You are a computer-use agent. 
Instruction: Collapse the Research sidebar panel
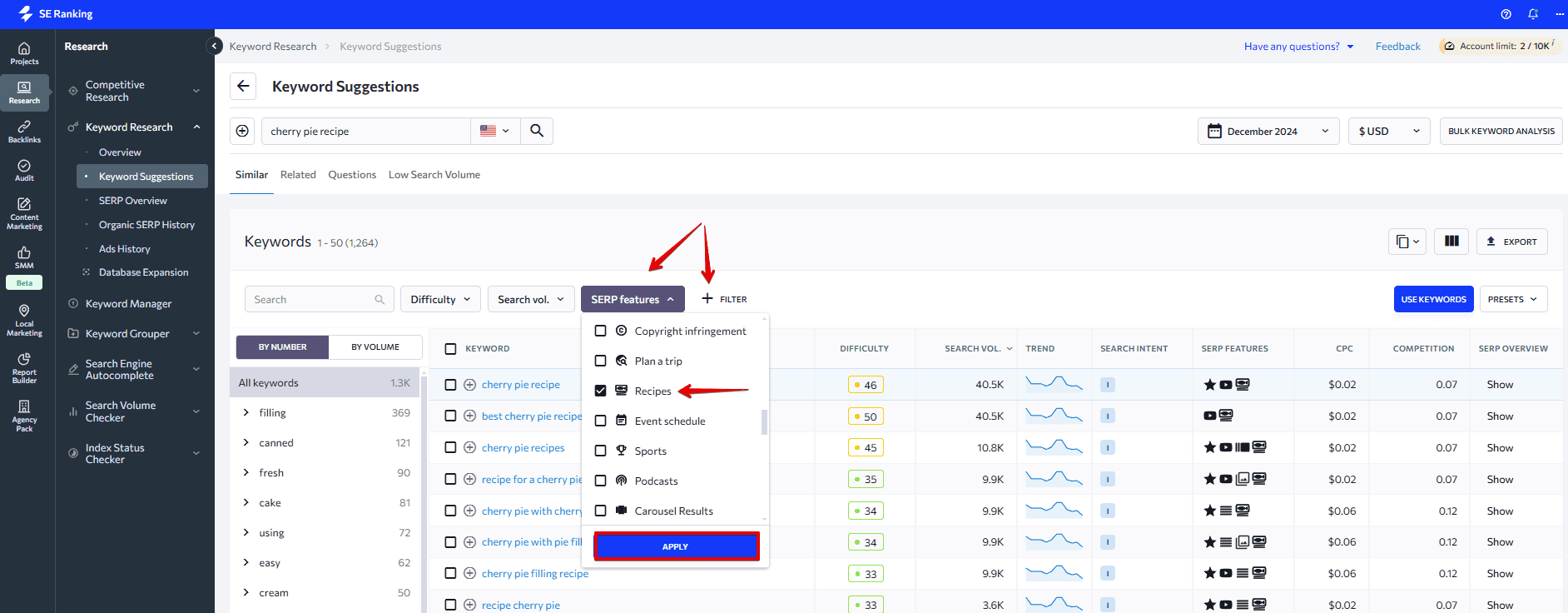tap(215, 46)
